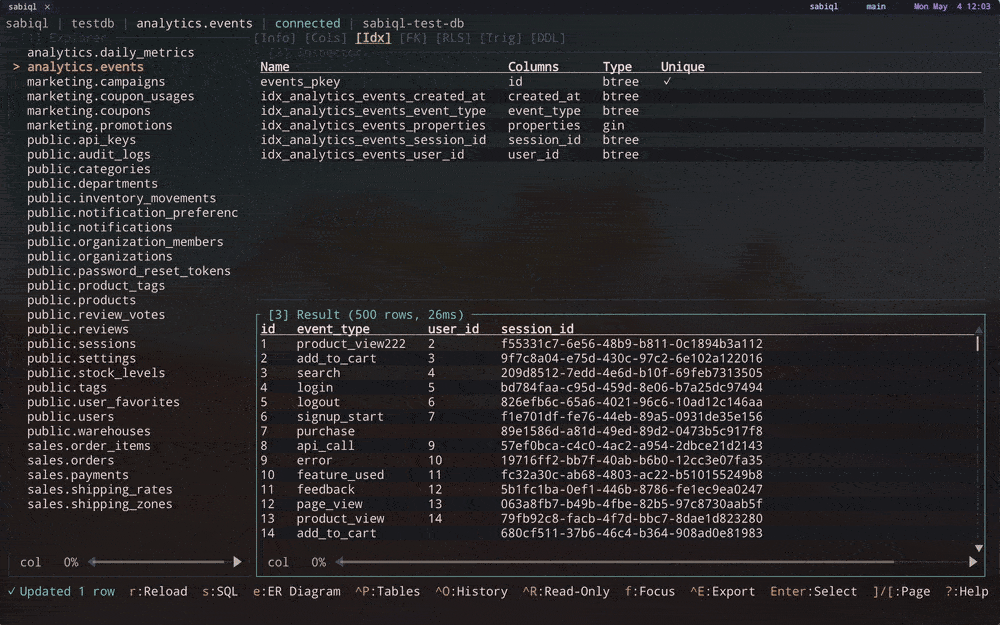The height and width of the screenshot is (625, 1000).
Task: Click the testdb label in header
Action: tap(92, 23)
